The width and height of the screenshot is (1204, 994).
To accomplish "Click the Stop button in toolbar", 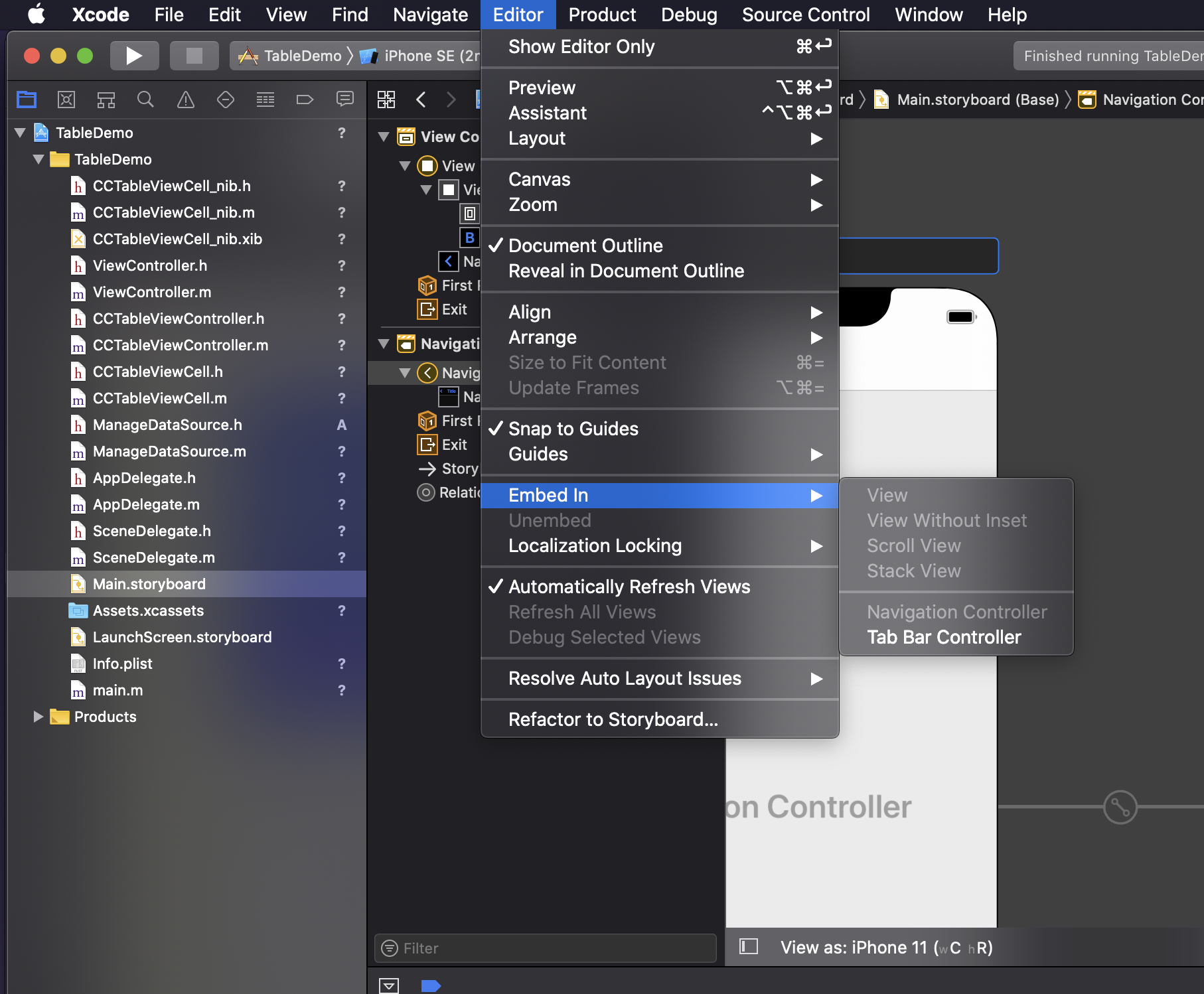I will point(194,56).
